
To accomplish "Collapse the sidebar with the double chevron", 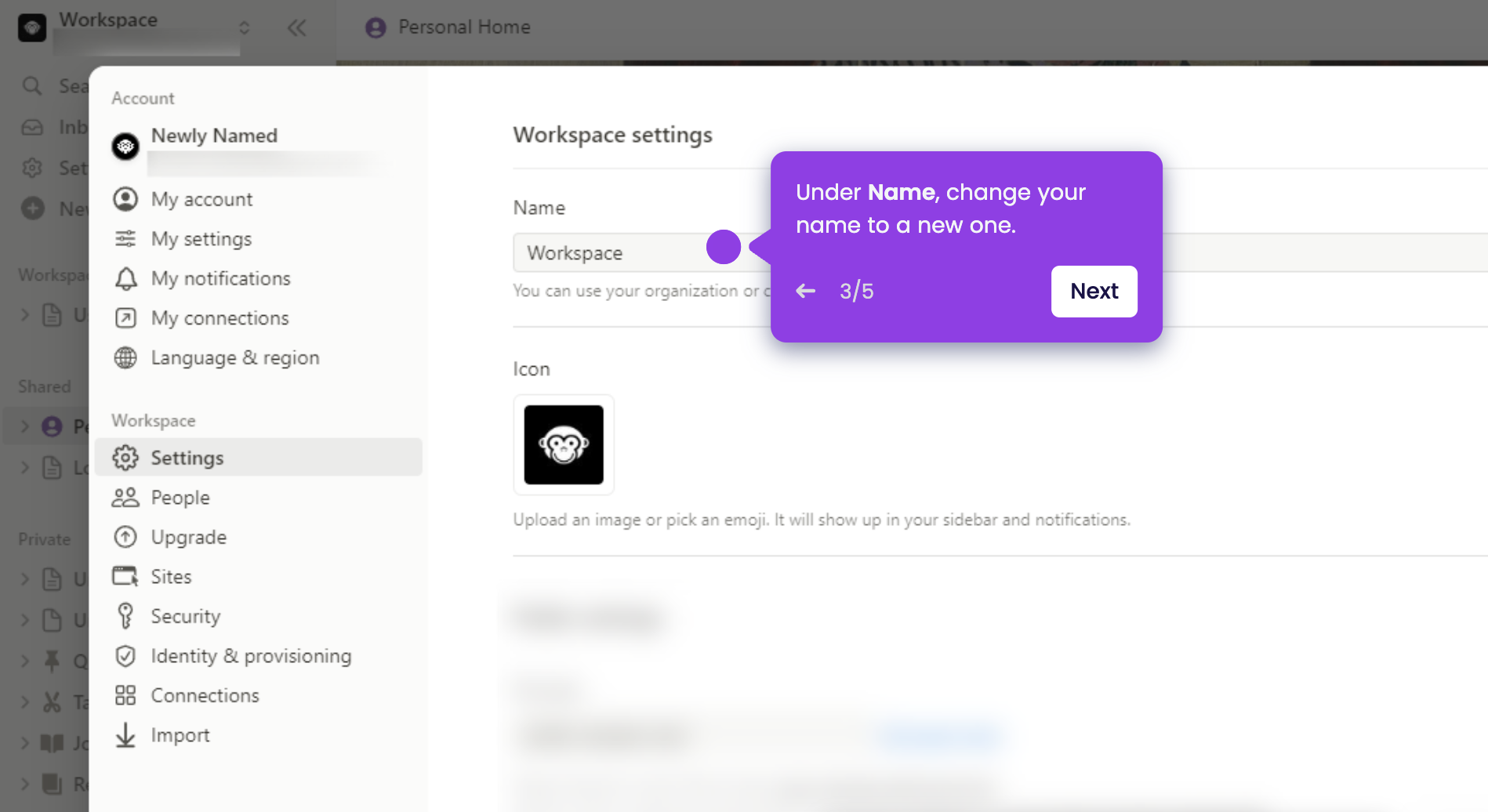I will (297, 27).
